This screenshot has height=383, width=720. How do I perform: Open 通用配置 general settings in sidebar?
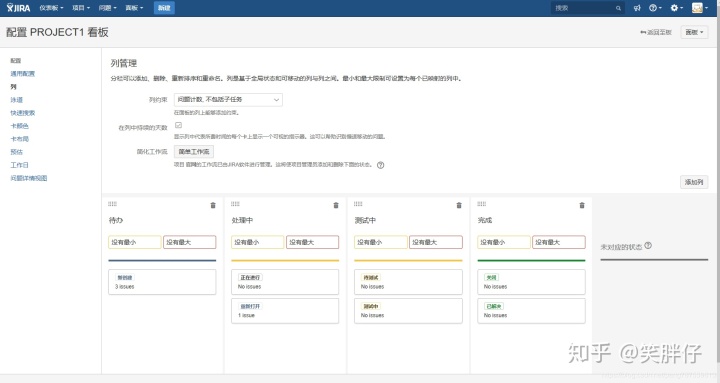coord(22,73)
